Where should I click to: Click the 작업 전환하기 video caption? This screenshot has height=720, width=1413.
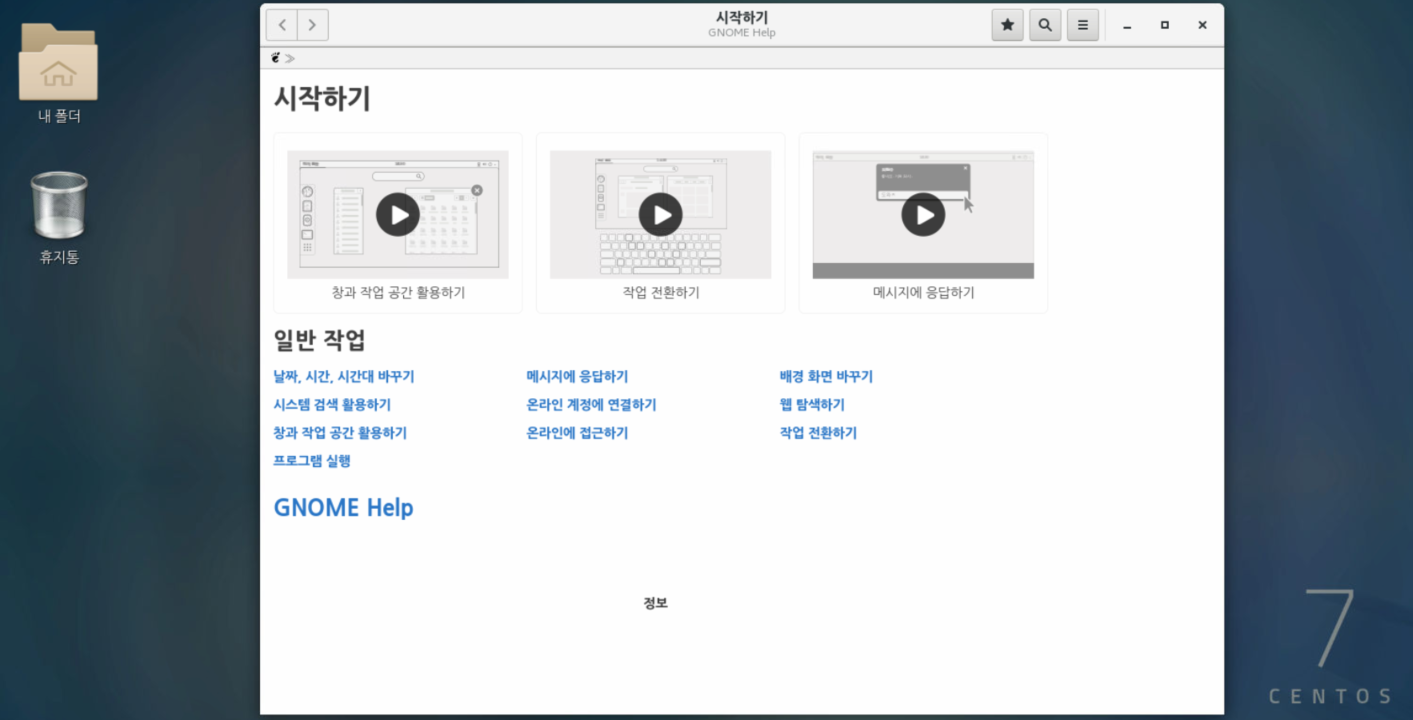(661, 293)
